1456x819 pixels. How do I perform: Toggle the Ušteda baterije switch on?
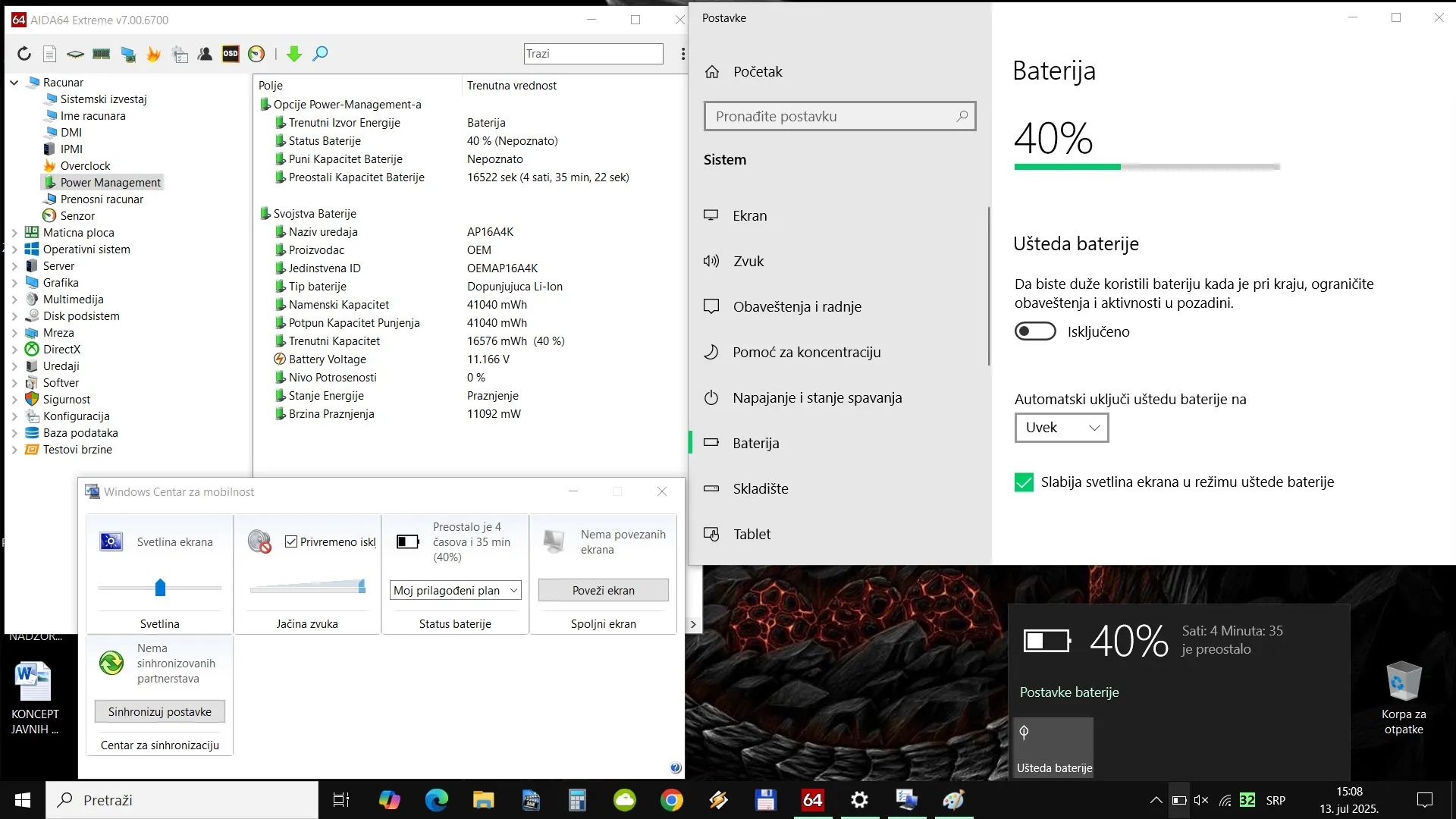point(1035,331)
